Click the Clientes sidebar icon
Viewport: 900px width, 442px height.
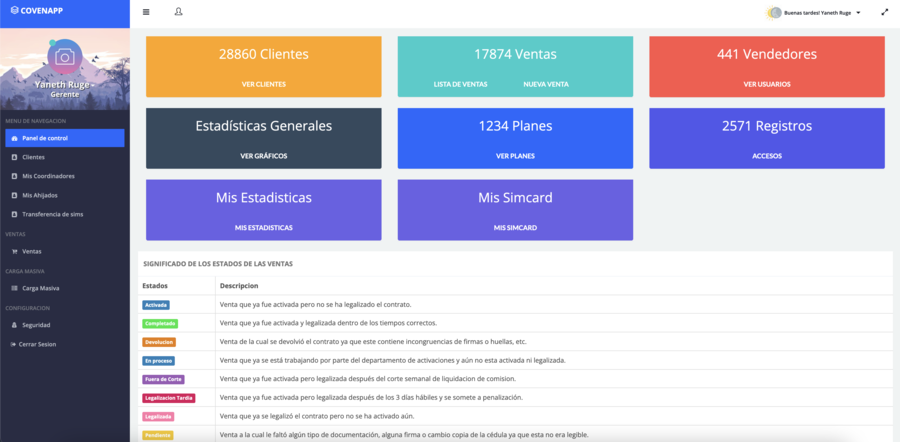pyautogui.click(x=14, y=157)
